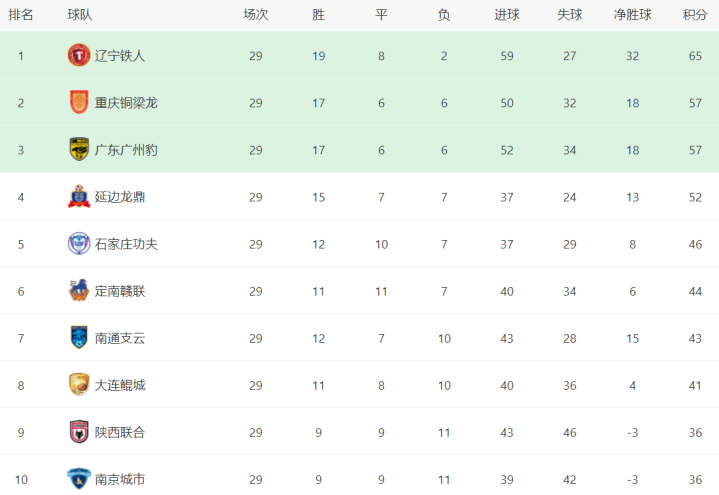Click the 重庆铜梁龙 team crest
This screenshot has height=495, width=719.
79,103
